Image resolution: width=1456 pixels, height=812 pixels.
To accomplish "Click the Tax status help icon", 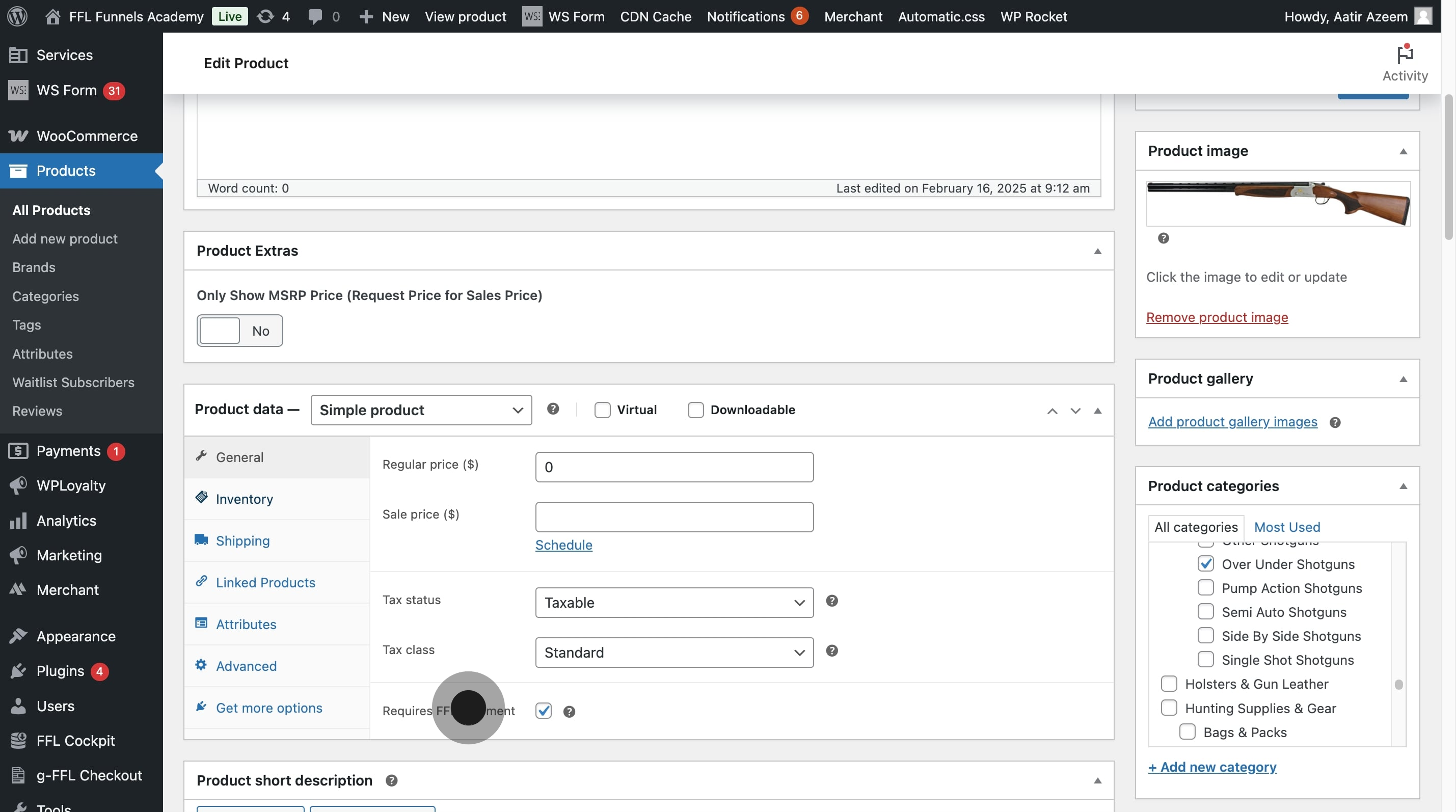I will tap(831, 601).
